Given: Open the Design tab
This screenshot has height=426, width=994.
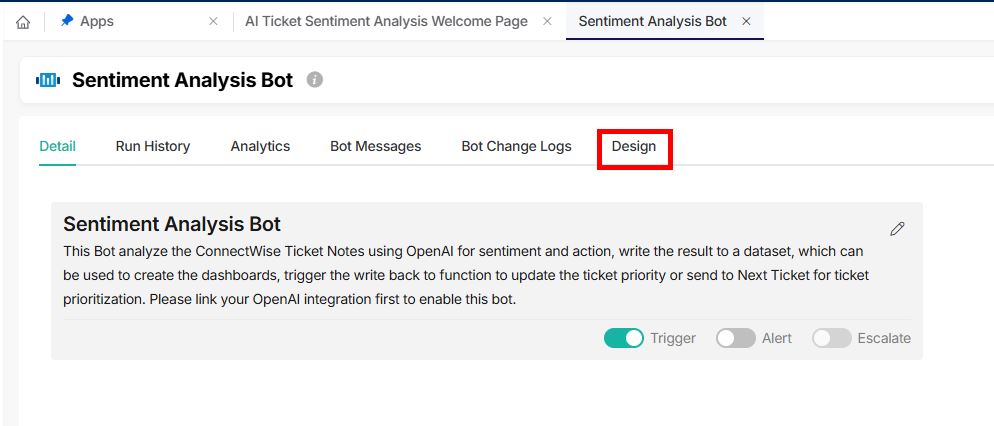Looking at the screenshot, I should (x=634, y=146).
